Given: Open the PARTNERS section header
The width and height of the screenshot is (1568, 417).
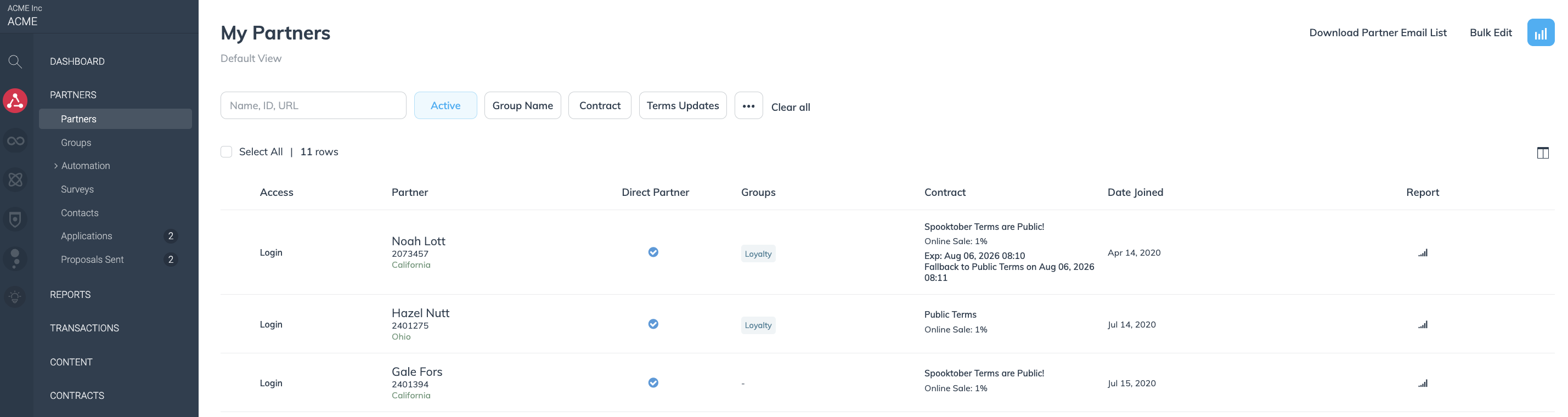Looking at the screenshot, I should [x=73, y=95].
